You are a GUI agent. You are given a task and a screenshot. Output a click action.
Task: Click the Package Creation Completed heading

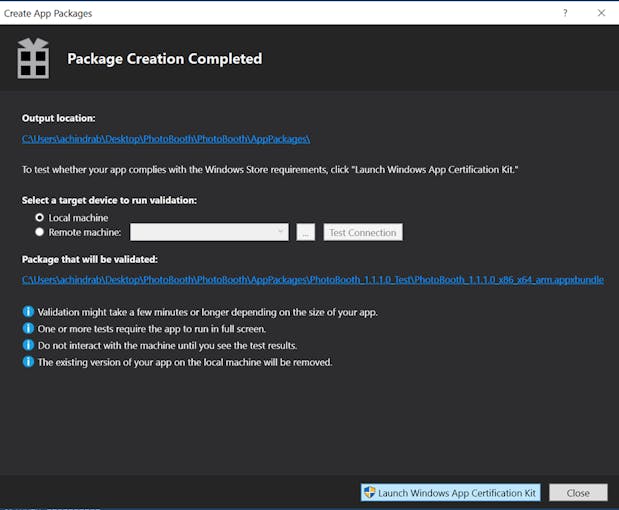165,59
